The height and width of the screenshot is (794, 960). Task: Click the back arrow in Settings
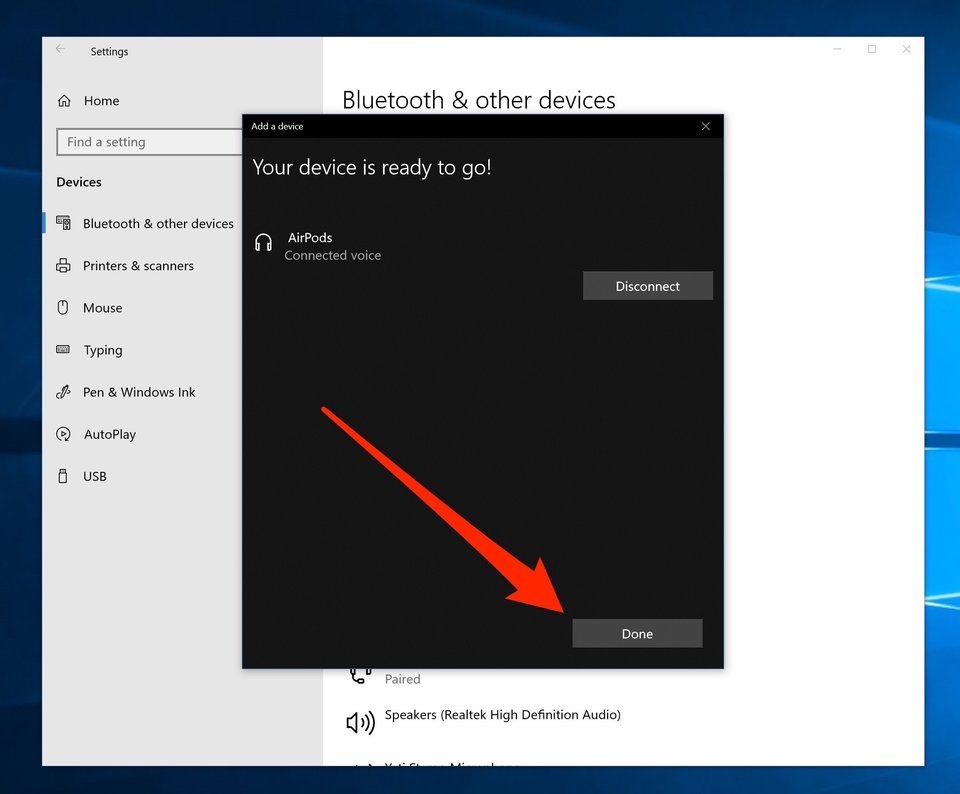(x=61, y=49)
